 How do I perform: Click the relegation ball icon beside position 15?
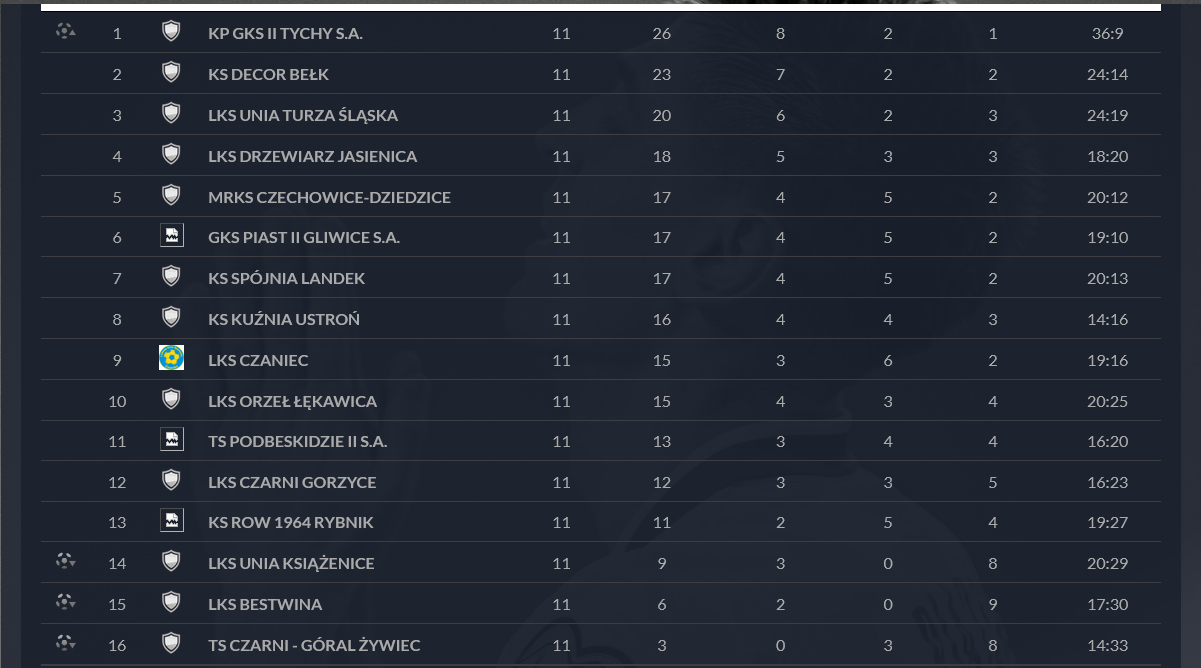[66, 602]
